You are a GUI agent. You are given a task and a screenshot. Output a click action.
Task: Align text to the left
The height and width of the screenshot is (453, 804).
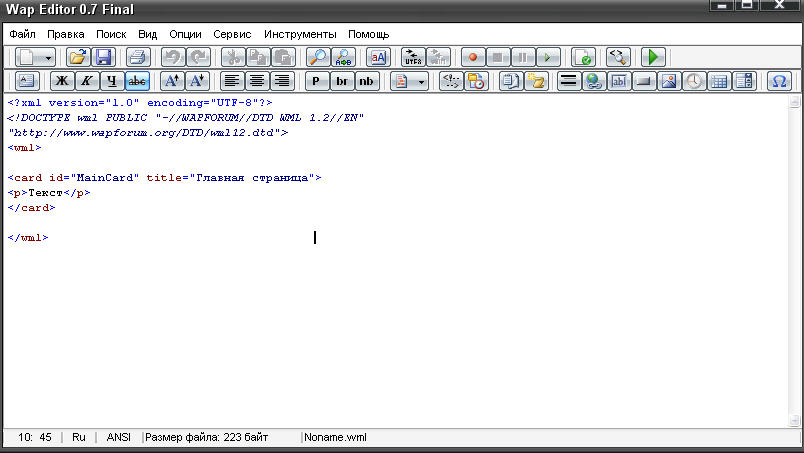[x=232, y=81]
